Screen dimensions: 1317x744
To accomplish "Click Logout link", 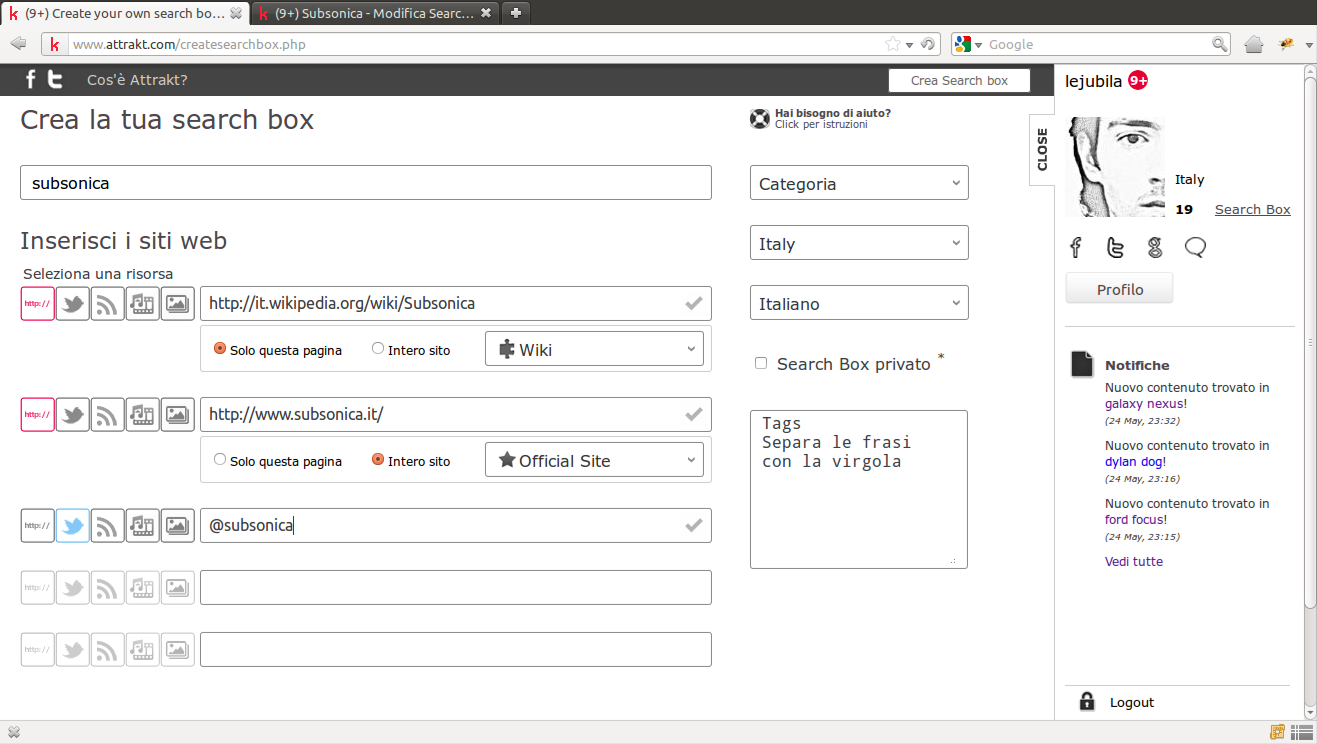I will (1132, 703).
